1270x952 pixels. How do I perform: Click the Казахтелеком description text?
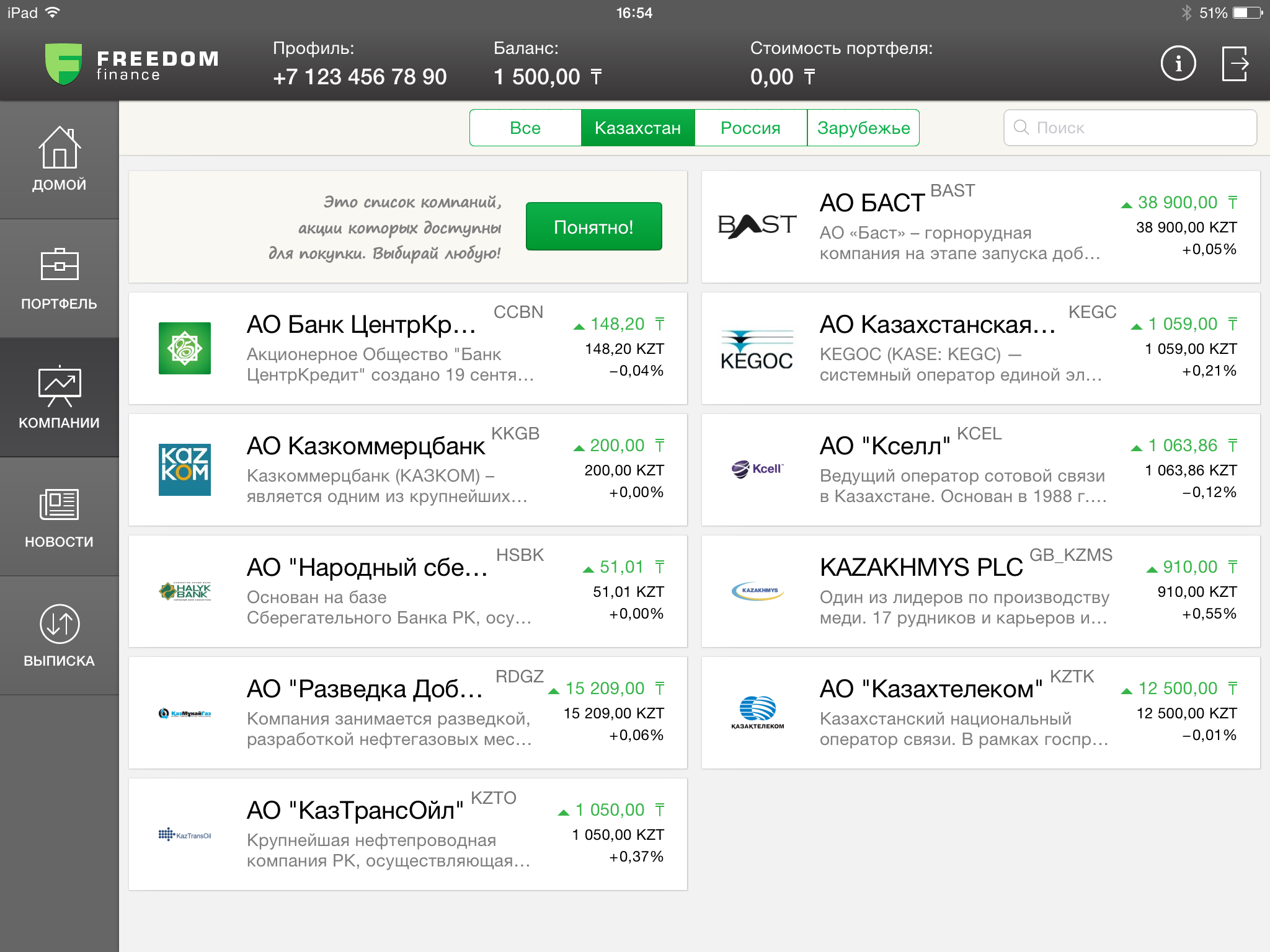pyautogui.click(x=964, y=729)
